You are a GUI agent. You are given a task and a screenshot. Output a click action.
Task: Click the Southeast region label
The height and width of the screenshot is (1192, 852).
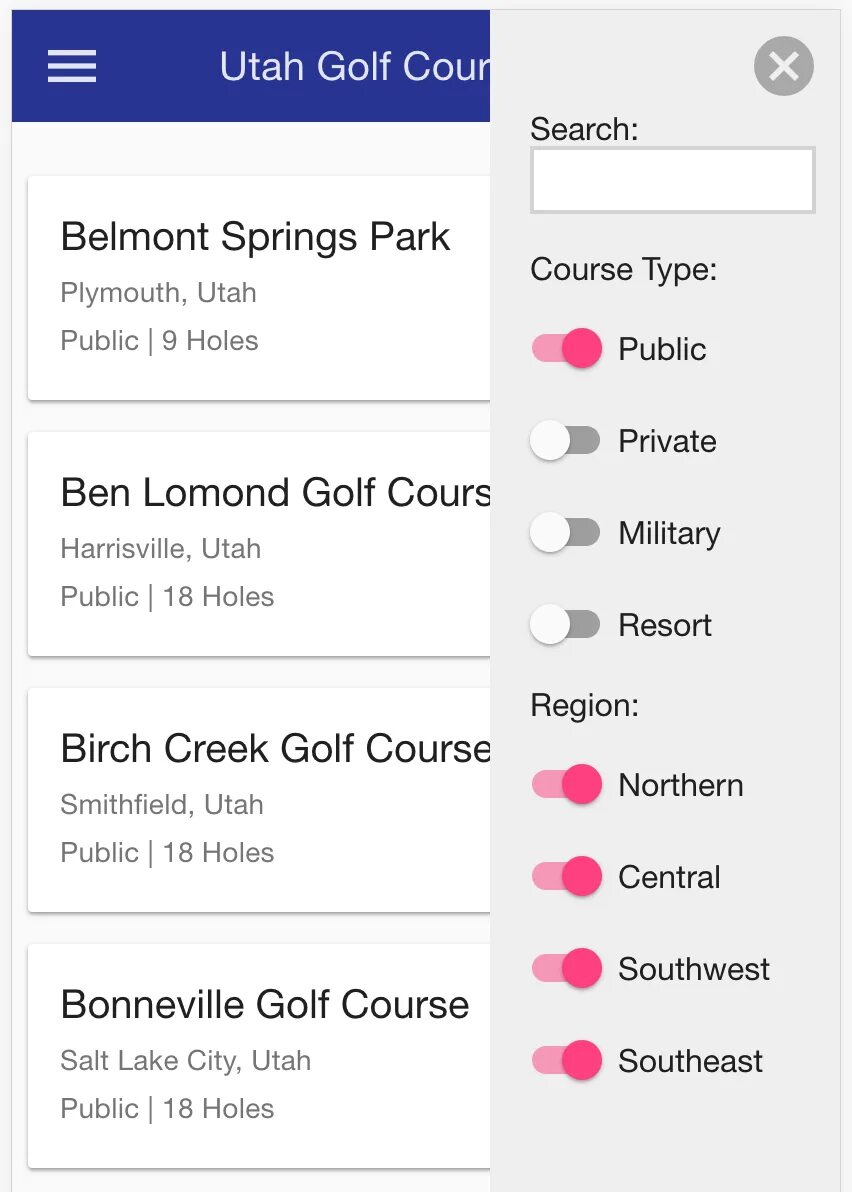pyautogui.click(x=690, y=1061)
